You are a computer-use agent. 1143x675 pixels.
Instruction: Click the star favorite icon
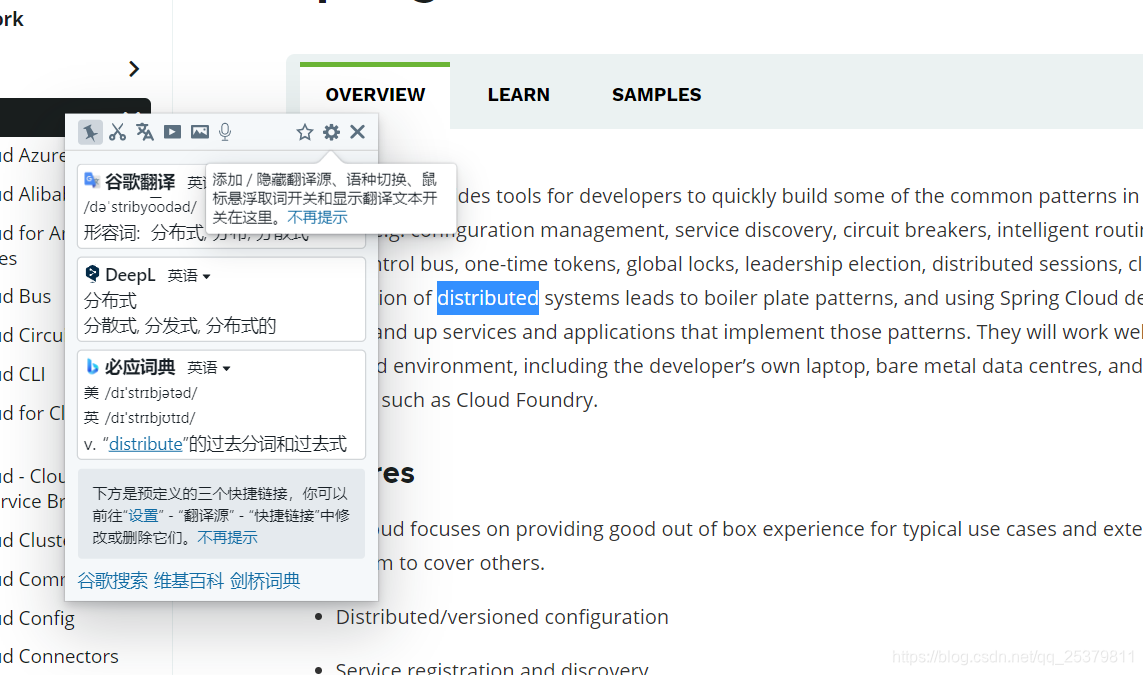pos(305,132)
